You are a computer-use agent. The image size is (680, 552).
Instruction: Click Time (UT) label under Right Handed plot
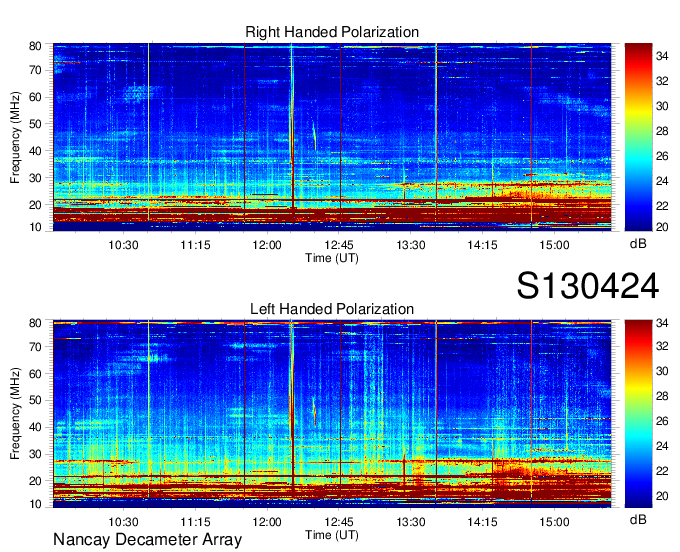tap(332, 258)
